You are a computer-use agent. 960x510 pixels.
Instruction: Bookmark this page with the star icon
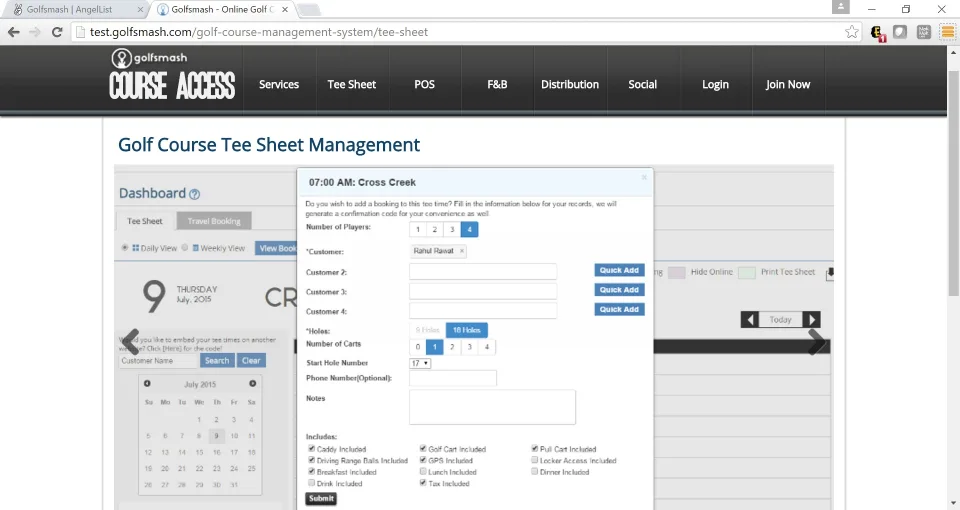[852, 32]
